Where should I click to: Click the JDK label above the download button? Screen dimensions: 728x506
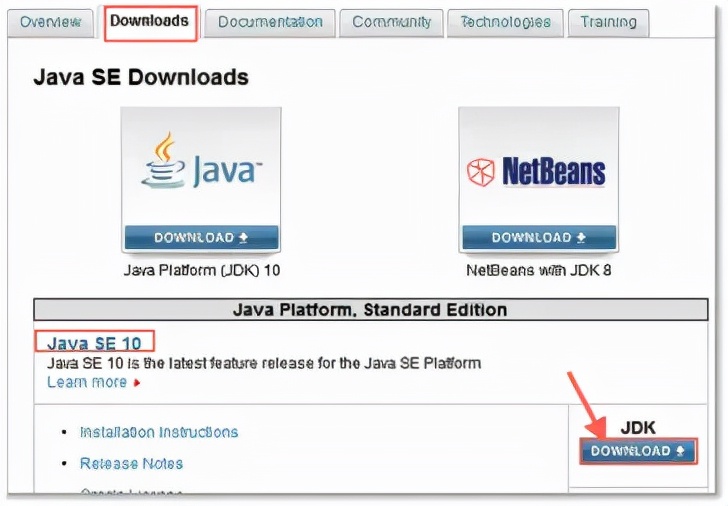638,428
